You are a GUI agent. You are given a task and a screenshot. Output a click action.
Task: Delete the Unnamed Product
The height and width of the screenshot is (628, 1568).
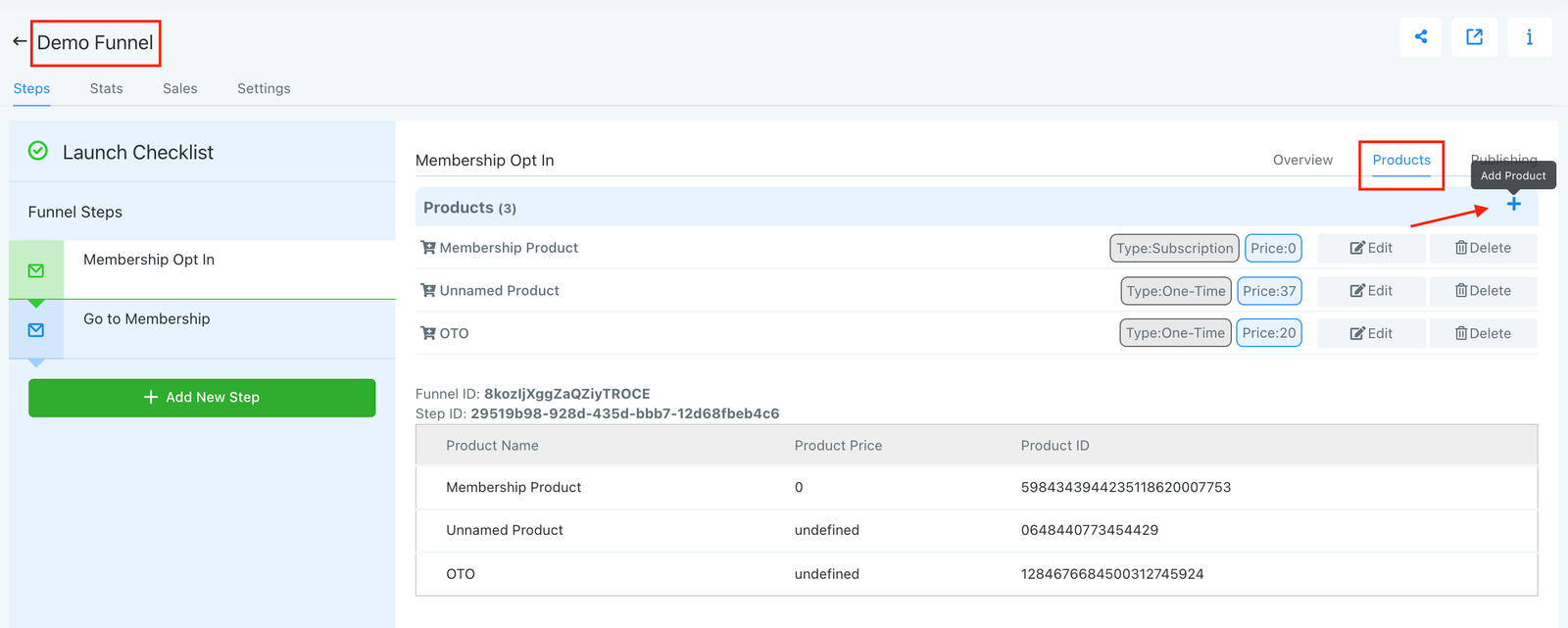(1482, 291)
